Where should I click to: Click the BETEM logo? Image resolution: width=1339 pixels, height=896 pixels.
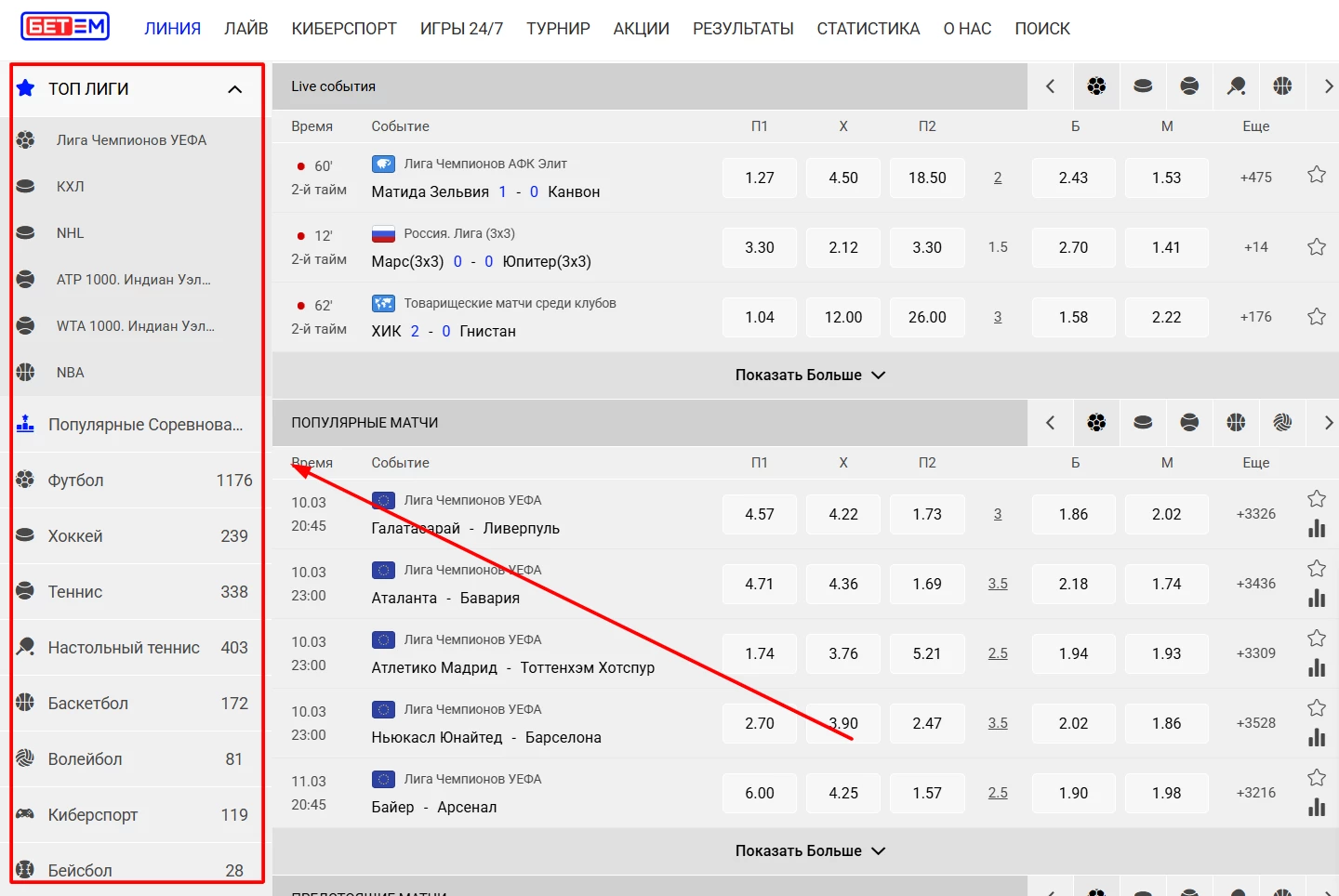point(65,26)
